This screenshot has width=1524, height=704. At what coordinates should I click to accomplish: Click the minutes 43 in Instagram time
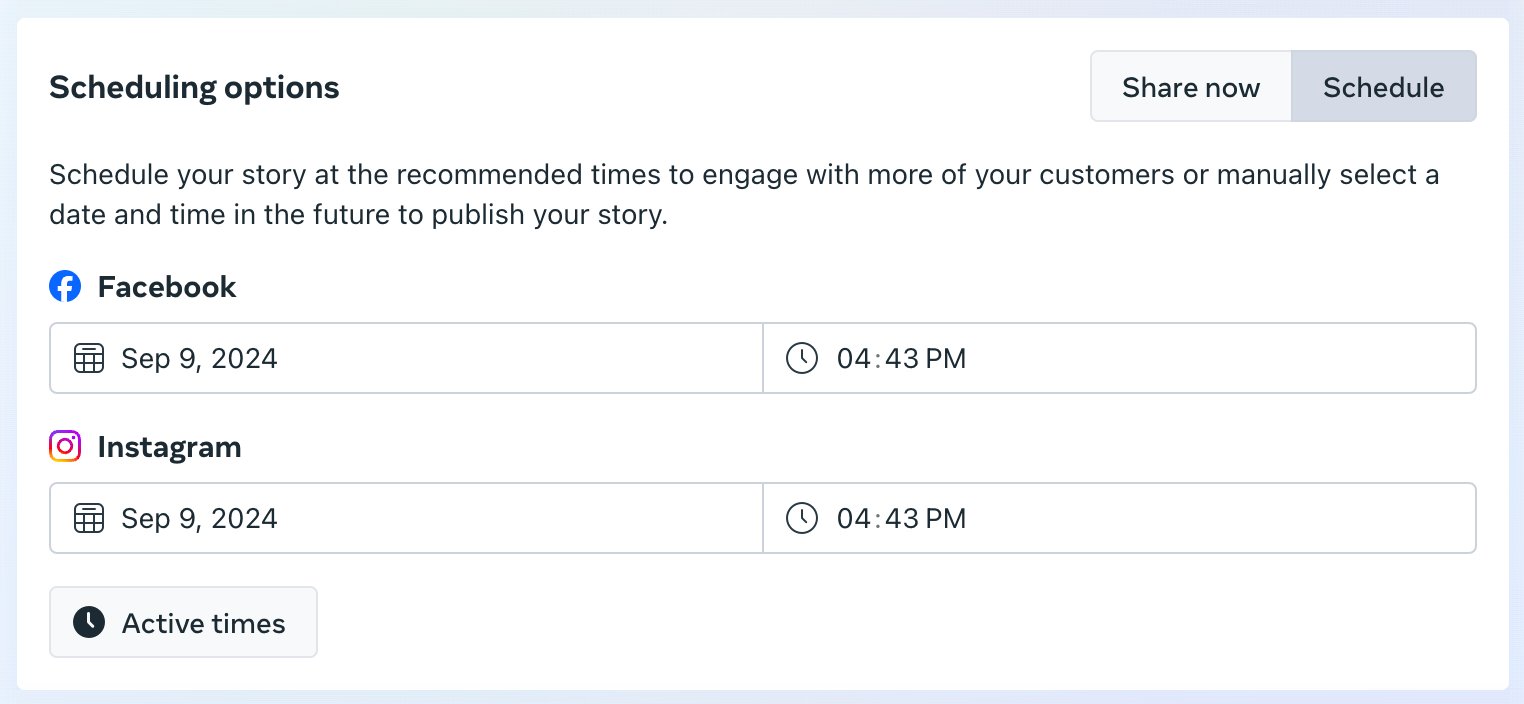pyautogui.click(x=901, y=518)
